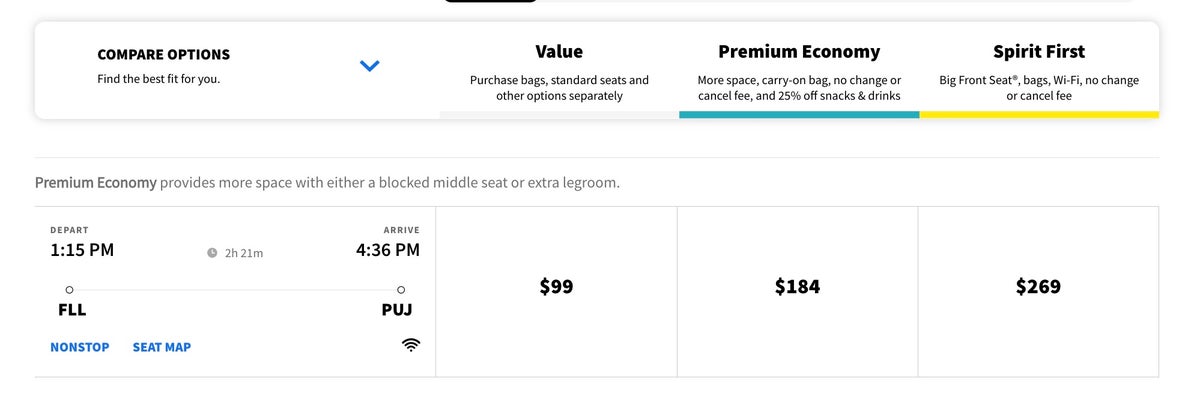Click the Spirit First column header
Viewport: 1200px width, 411px height.
(1039, 52)
